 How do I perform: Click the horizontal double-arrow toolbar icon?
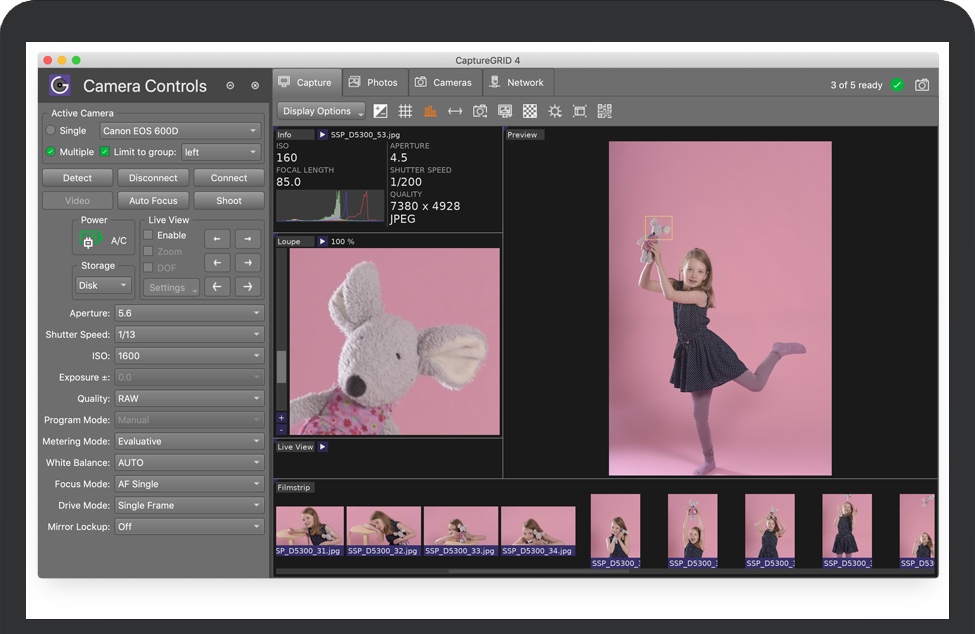[x=455, y=111]
